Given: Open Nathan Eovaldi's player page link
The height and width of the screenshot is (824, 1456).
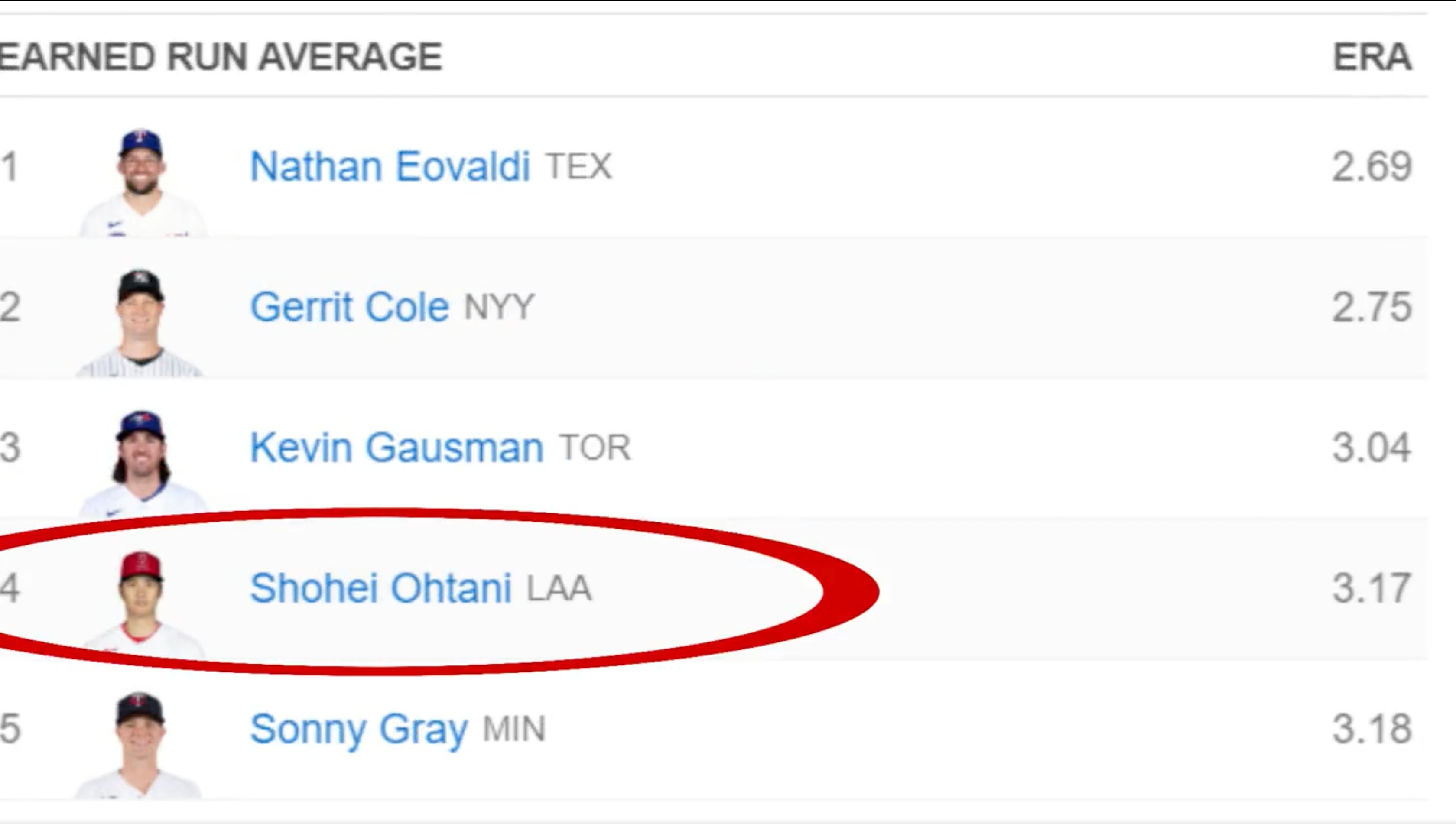Looking at the screenshot, I should pos(390,166).
